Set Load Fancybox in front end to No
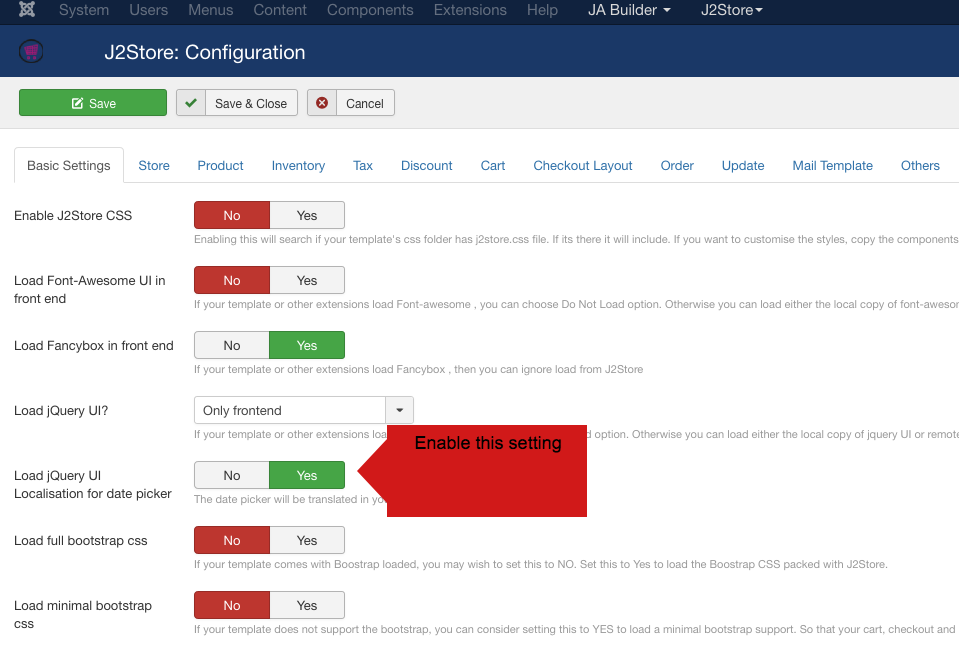This screenshot has height=651, width=959. coord(232,345)
